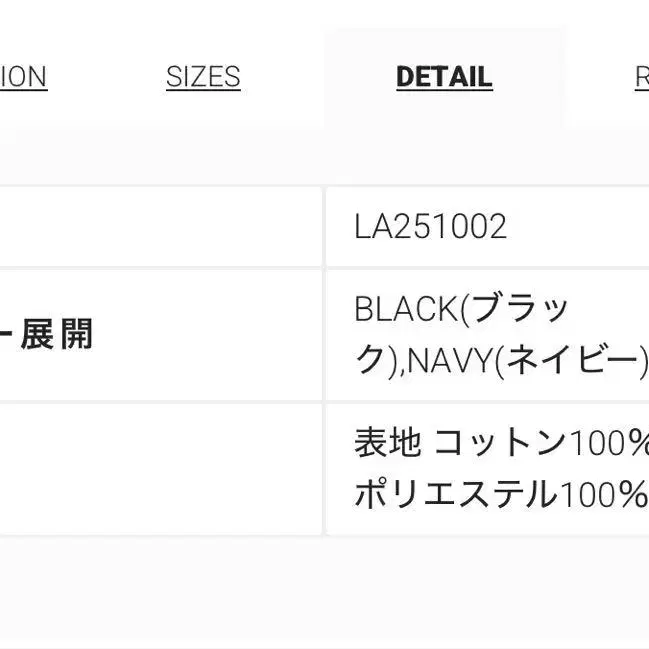
Task: Click the product code LA251002
Action: coord(430,227)
